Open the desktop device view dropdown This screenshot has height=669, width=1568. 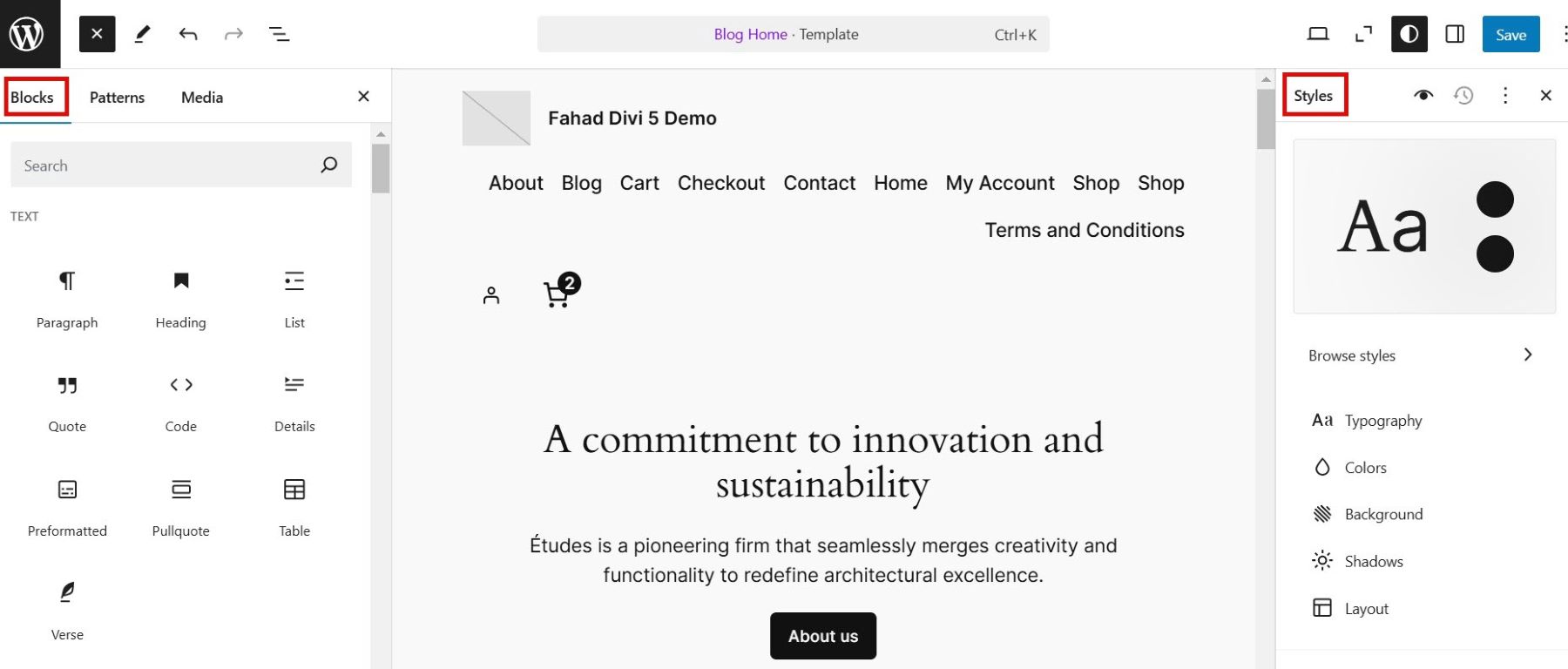pos(1318,34)
